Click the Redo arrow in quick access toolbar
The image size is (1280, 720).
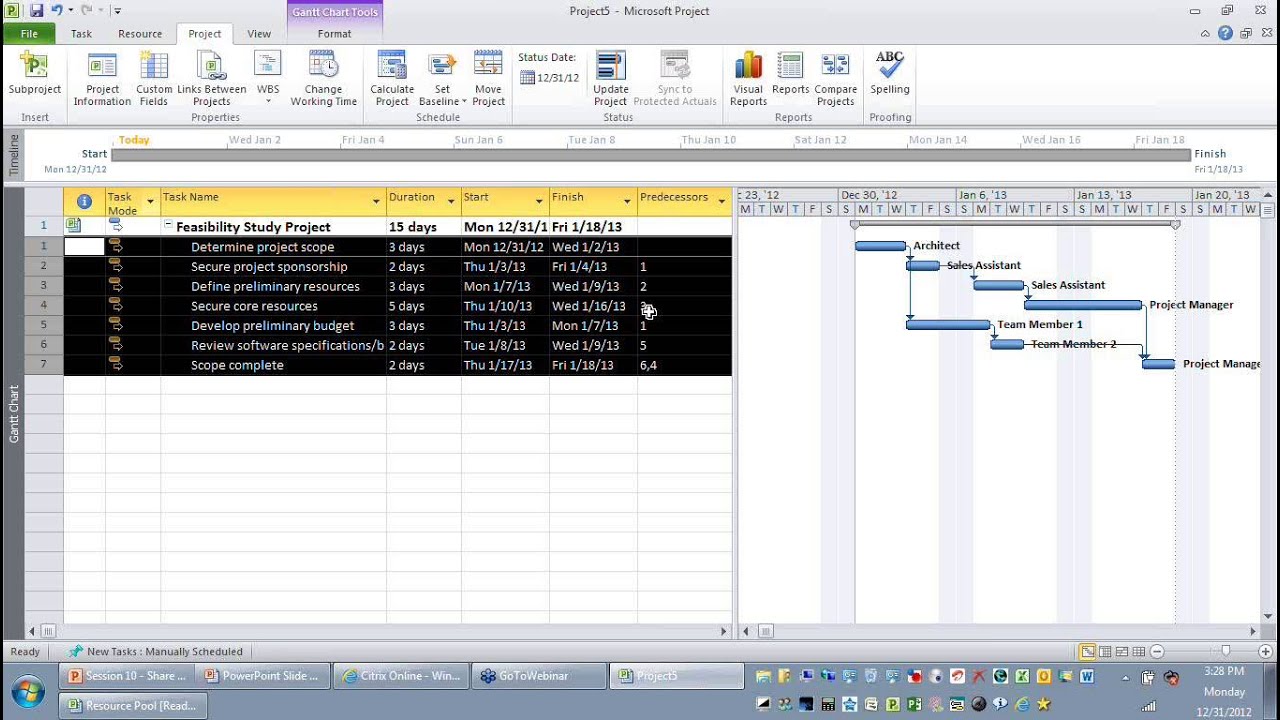[x=86, y=11]
